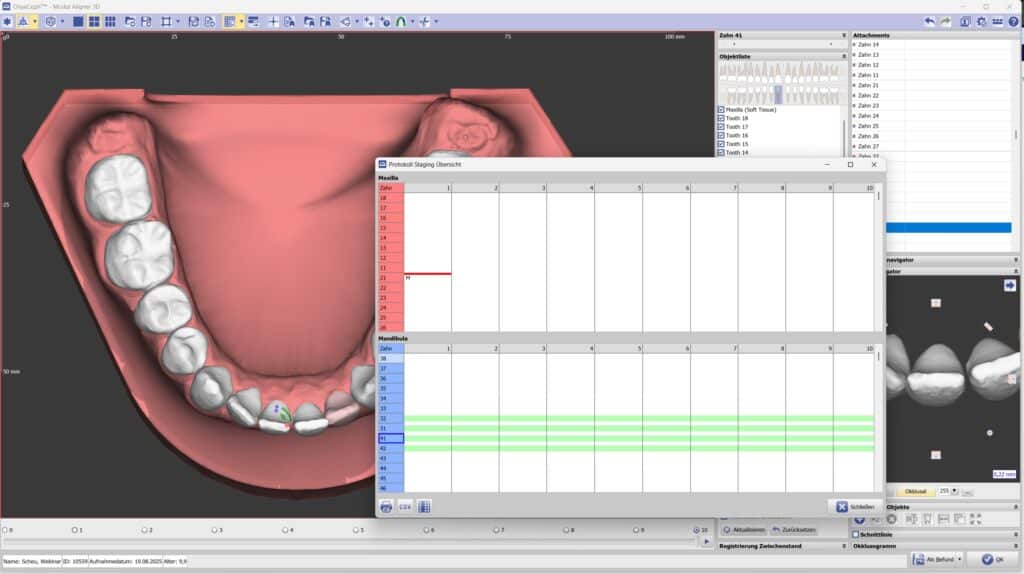
Task: Enable the Schnittlinie checkbox
Action: pos(854,535)
